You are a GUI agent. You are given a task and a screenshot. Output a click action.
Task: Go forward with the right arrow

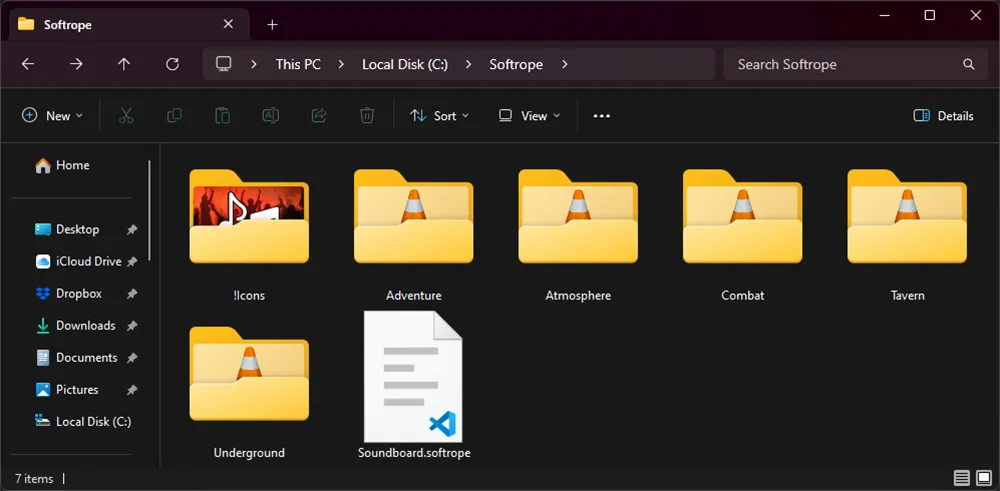tap(76, 64)
